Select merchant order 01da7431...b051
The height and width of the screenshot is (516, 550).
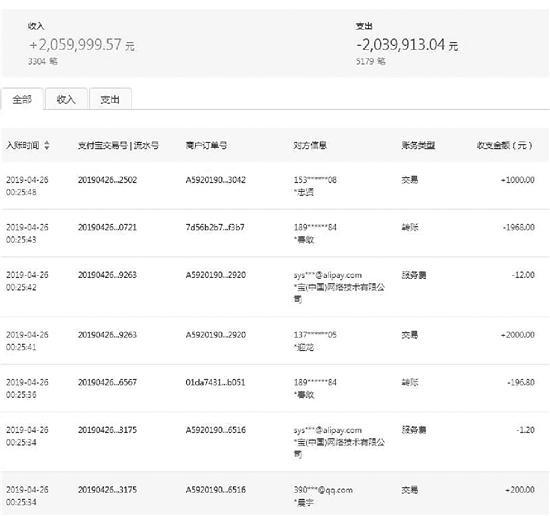coord(215,382)
